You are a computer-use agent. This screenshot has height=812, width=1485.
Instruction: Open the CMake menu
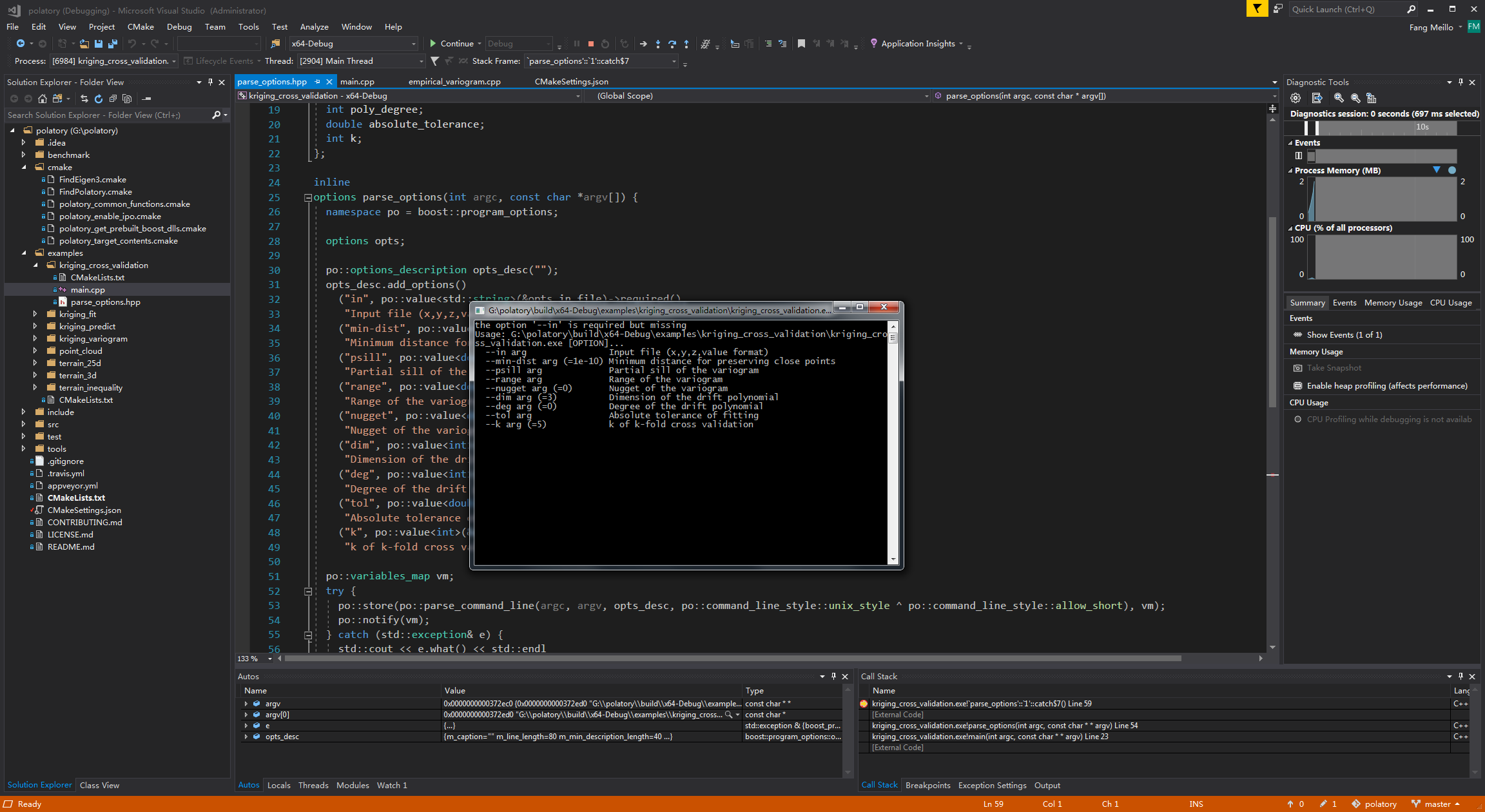point(141,27)
